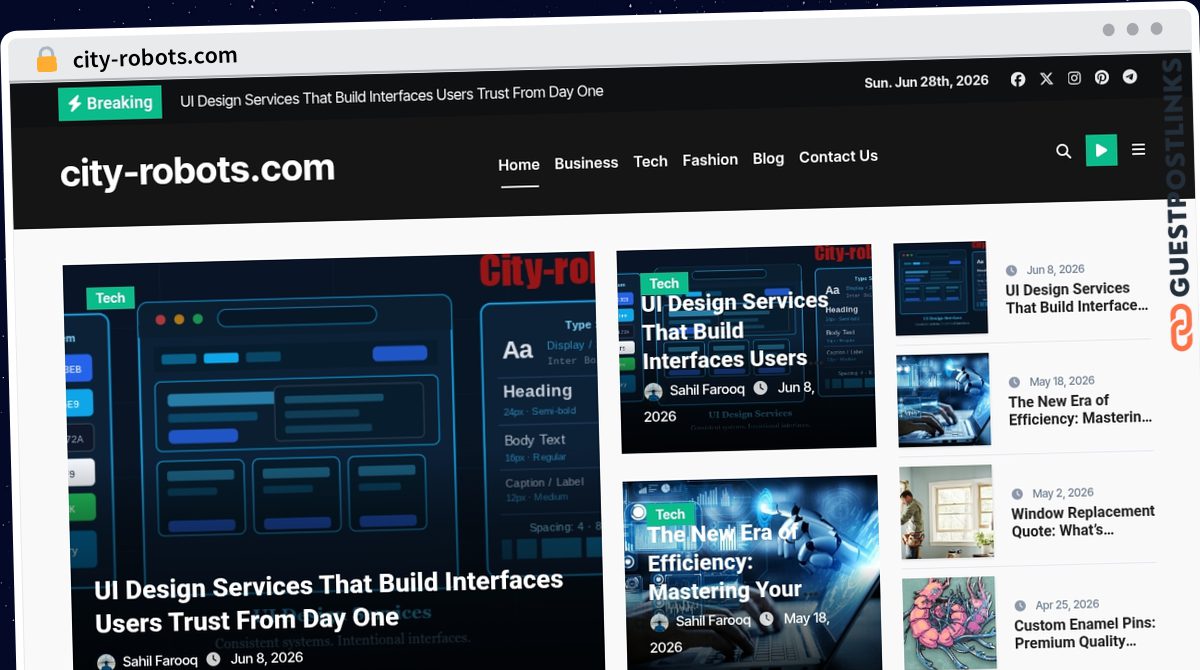The image size is (1200, 670).
Task: Open middle card title UI Design Services
Action: pos(735,330)
